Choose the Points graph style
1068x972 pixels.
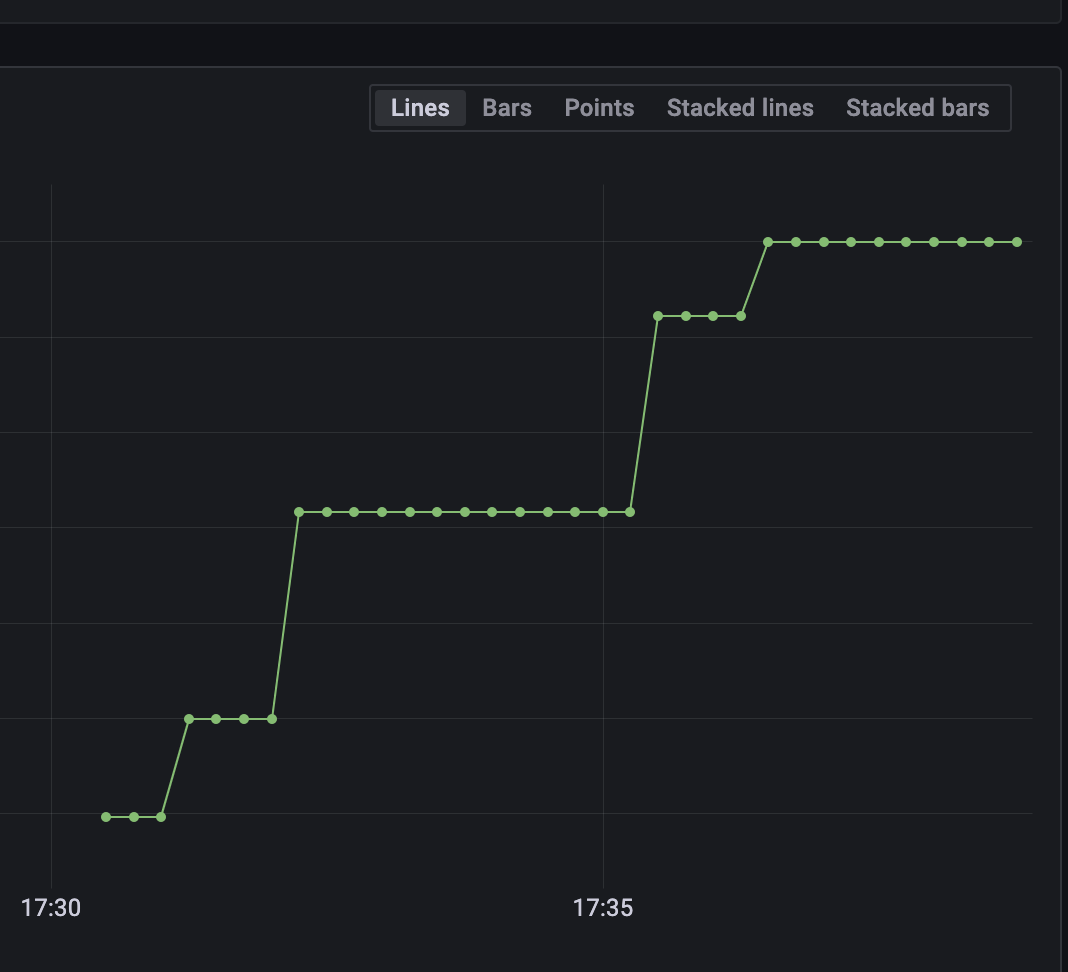[599, 108]
